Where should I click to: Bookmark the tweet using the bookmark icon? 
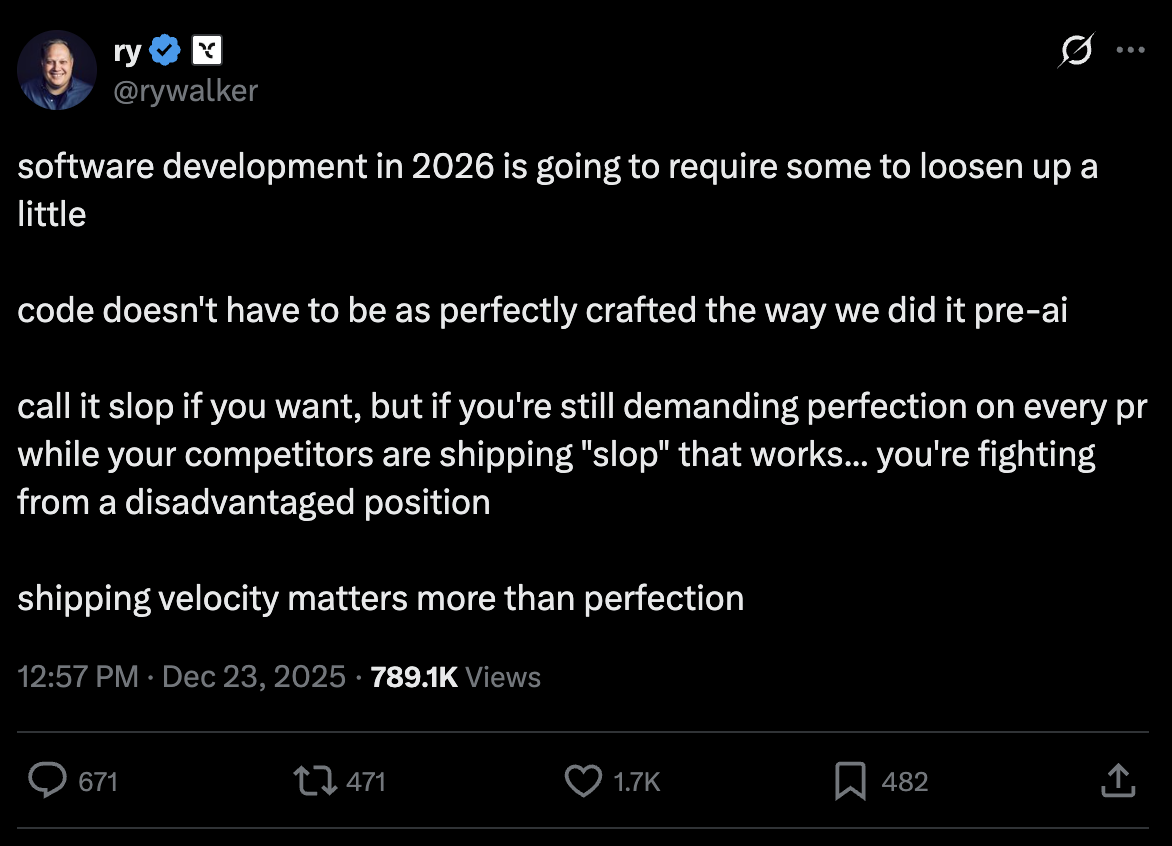[x=850, y=781]
